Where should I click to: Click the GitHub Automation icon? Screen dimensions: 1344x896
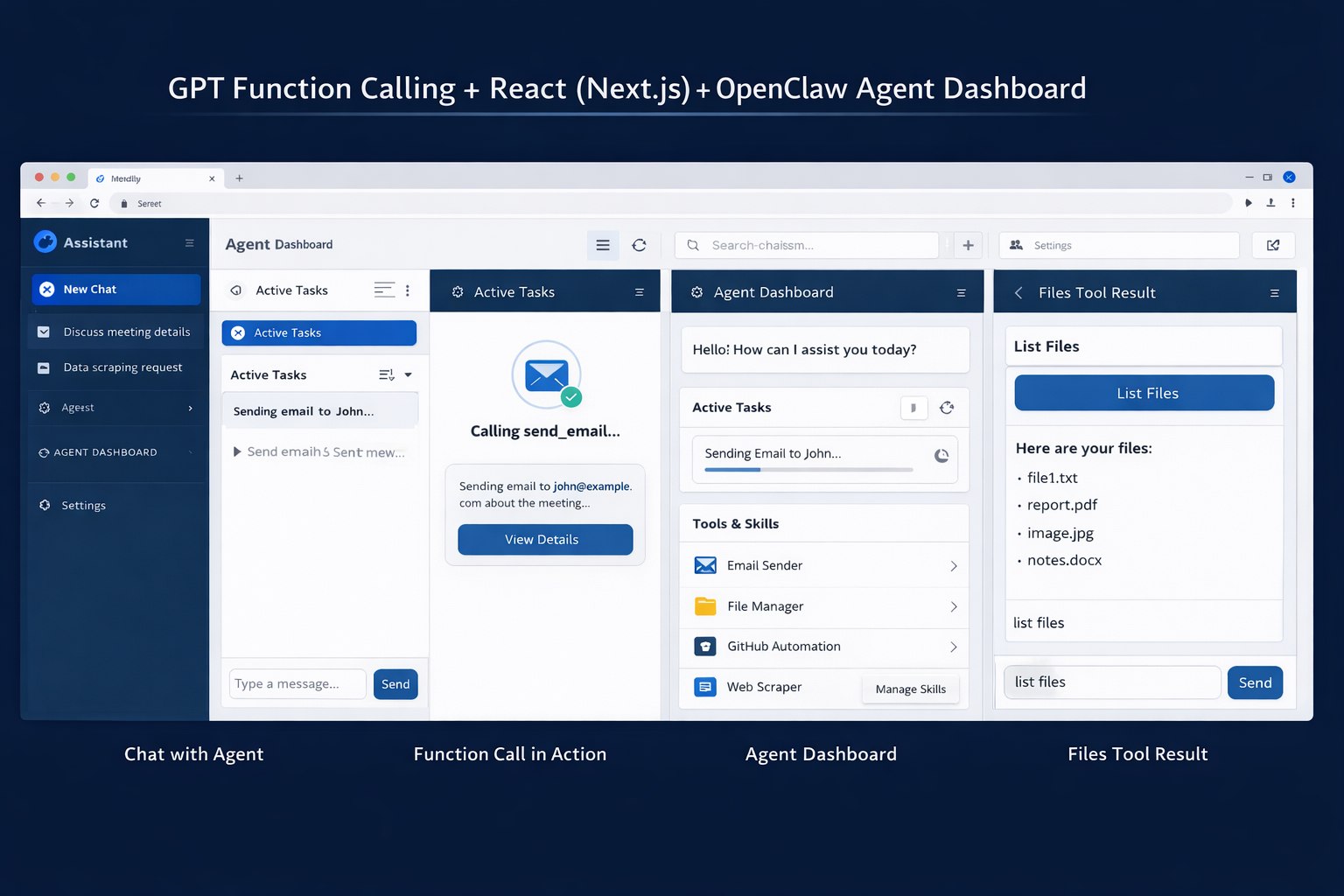coord(705,647)
